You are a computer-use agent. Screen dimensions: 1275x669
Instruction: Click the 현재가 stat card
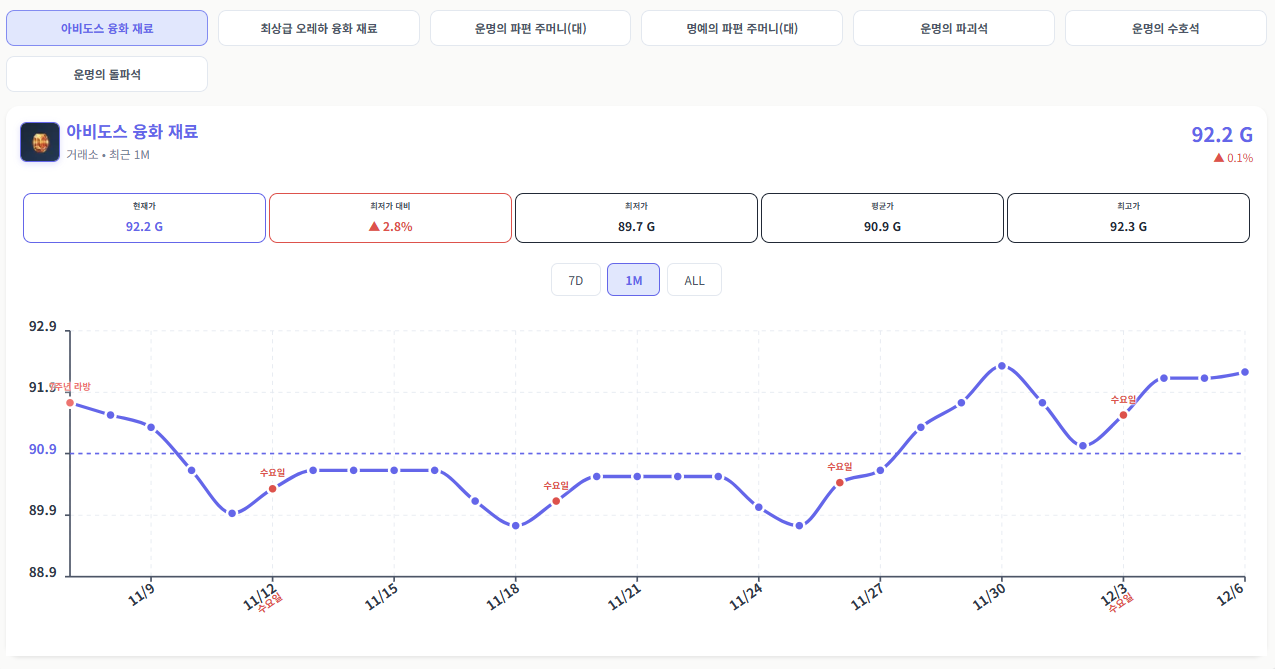tap(144, 218)
